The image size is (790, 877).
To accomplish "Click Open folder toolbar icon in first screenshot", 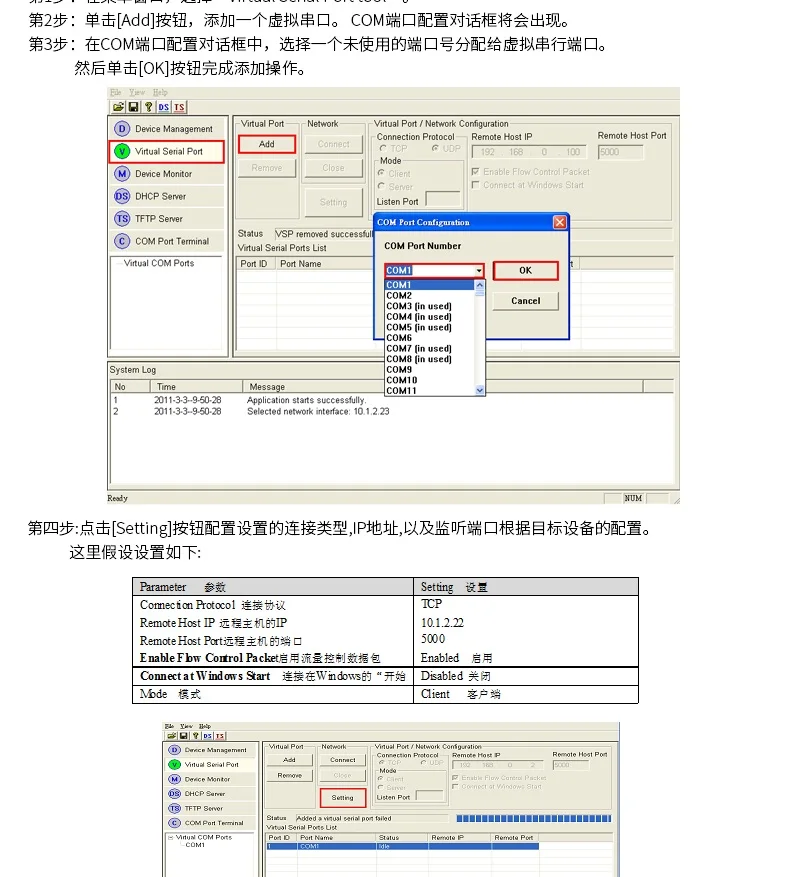I will (118, 107).
